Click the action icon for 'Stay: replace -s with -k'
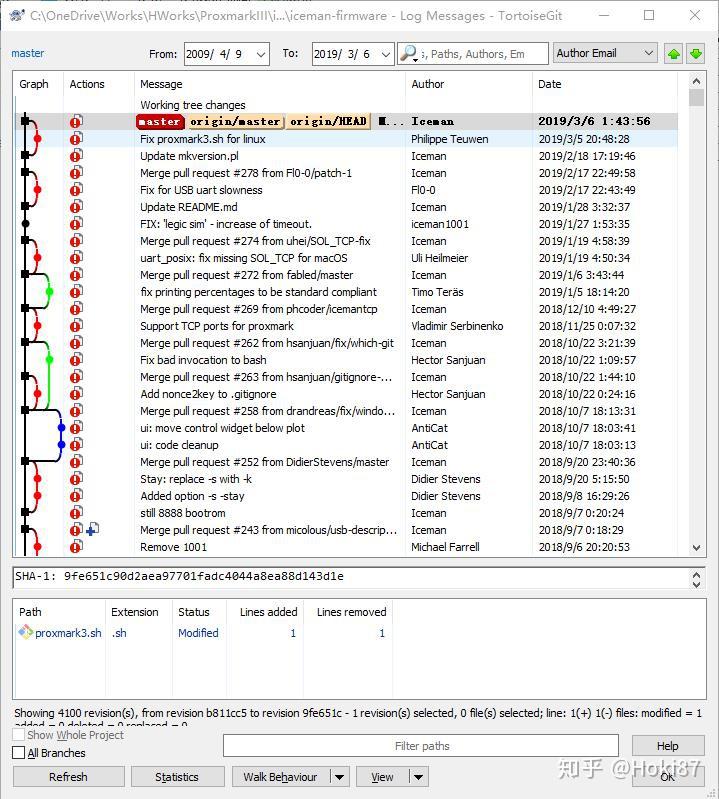 (76, 478)
